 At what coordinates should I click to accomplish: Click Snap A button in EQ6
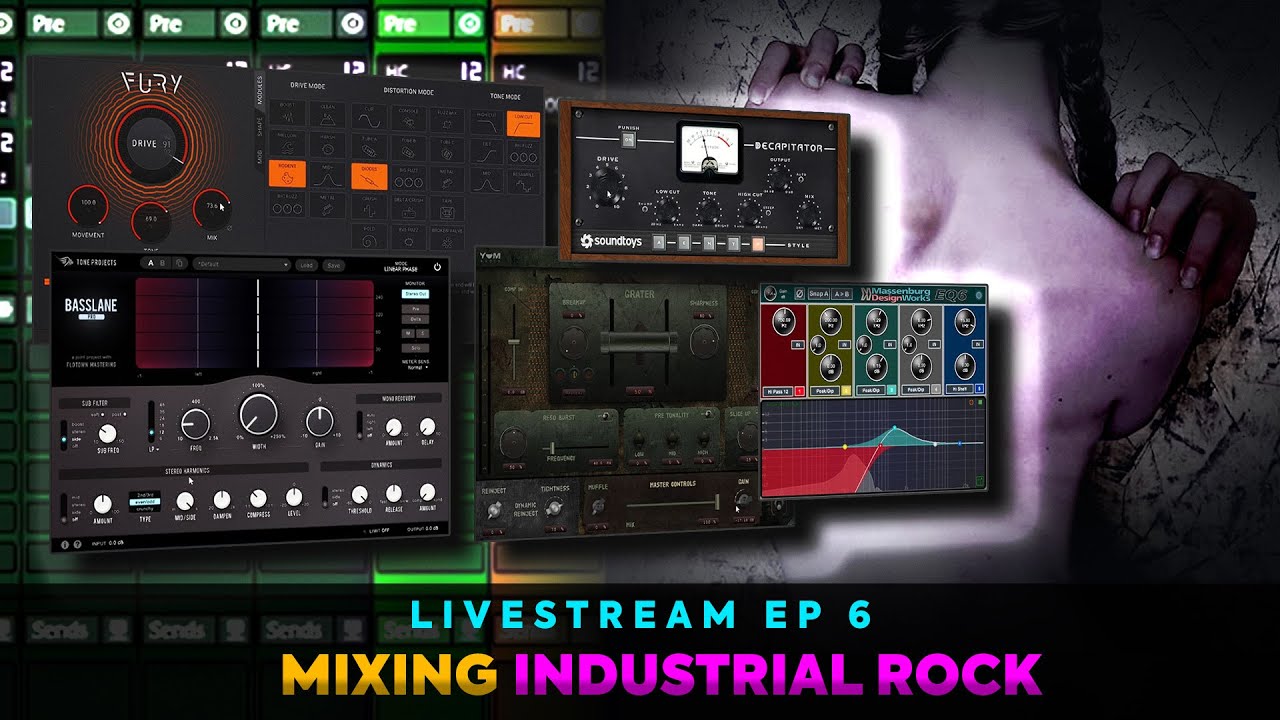pyautogui.click(x=819, y=294)
